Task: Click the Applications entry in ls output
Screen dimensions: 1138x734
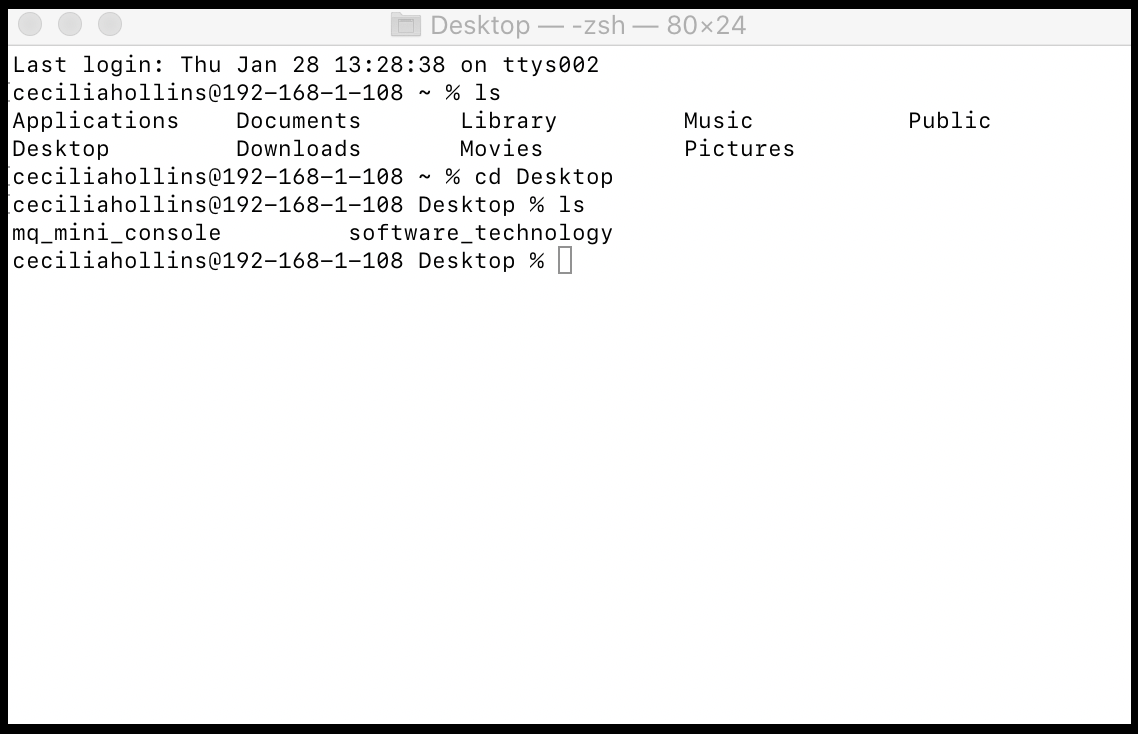Action: coord(95,121)
